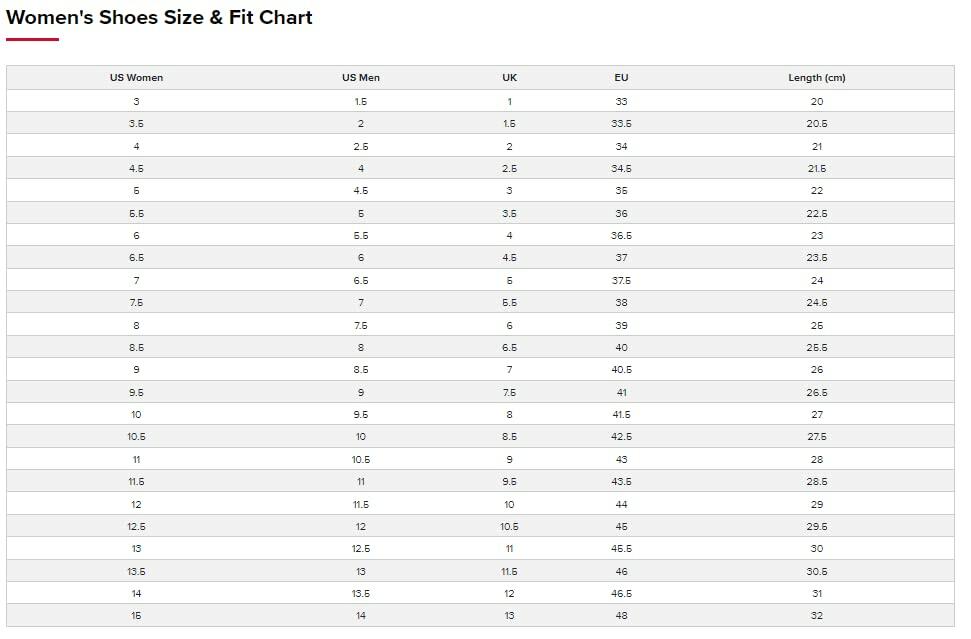Image resolution: width=971 pixels, height=639 pixels.
Task: Click the 20 cm length cell
Action: (x=816, y=101)
